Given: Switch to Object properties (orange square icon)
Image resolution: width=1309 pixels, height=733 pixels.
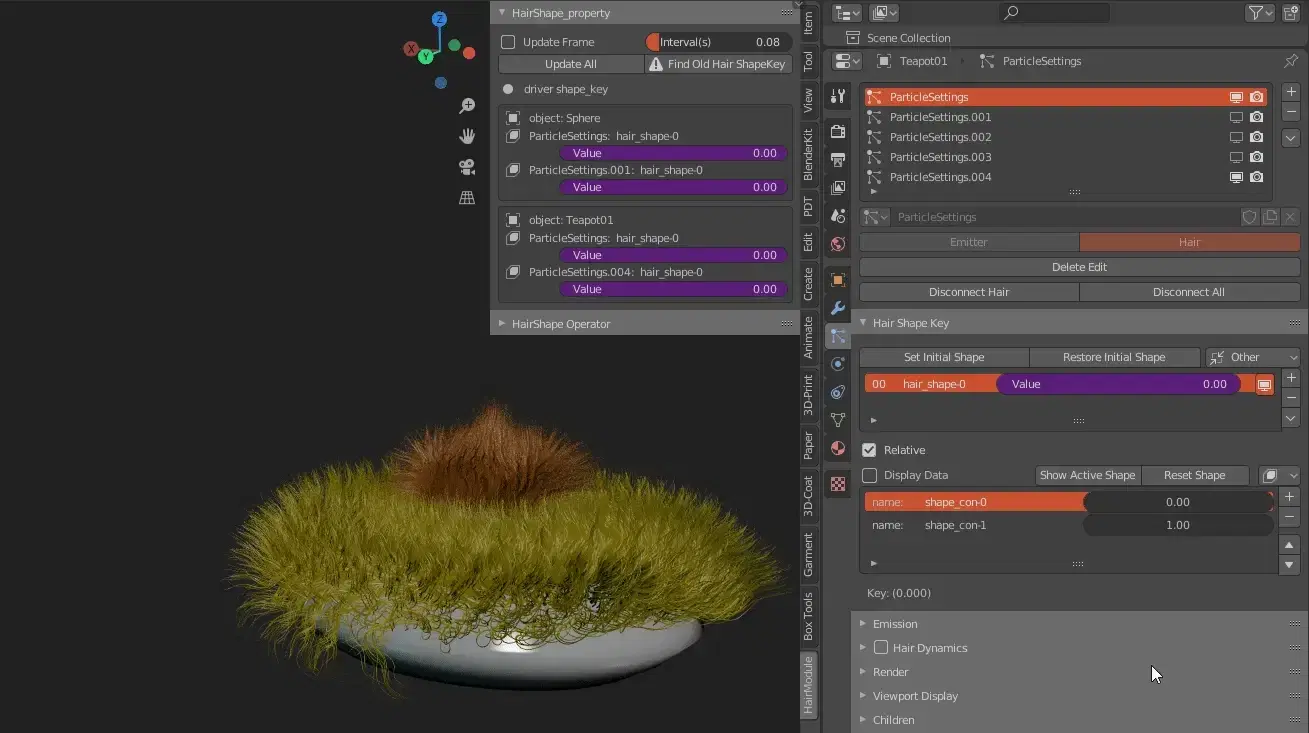Looking at the screenshot, I should [837, 280].
